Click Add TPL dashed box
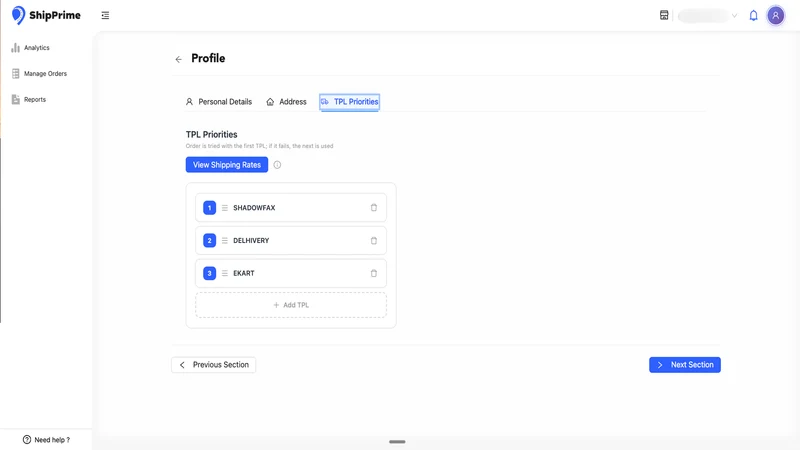The width and height of the screenshot is (800, 450). pos(291,305)
